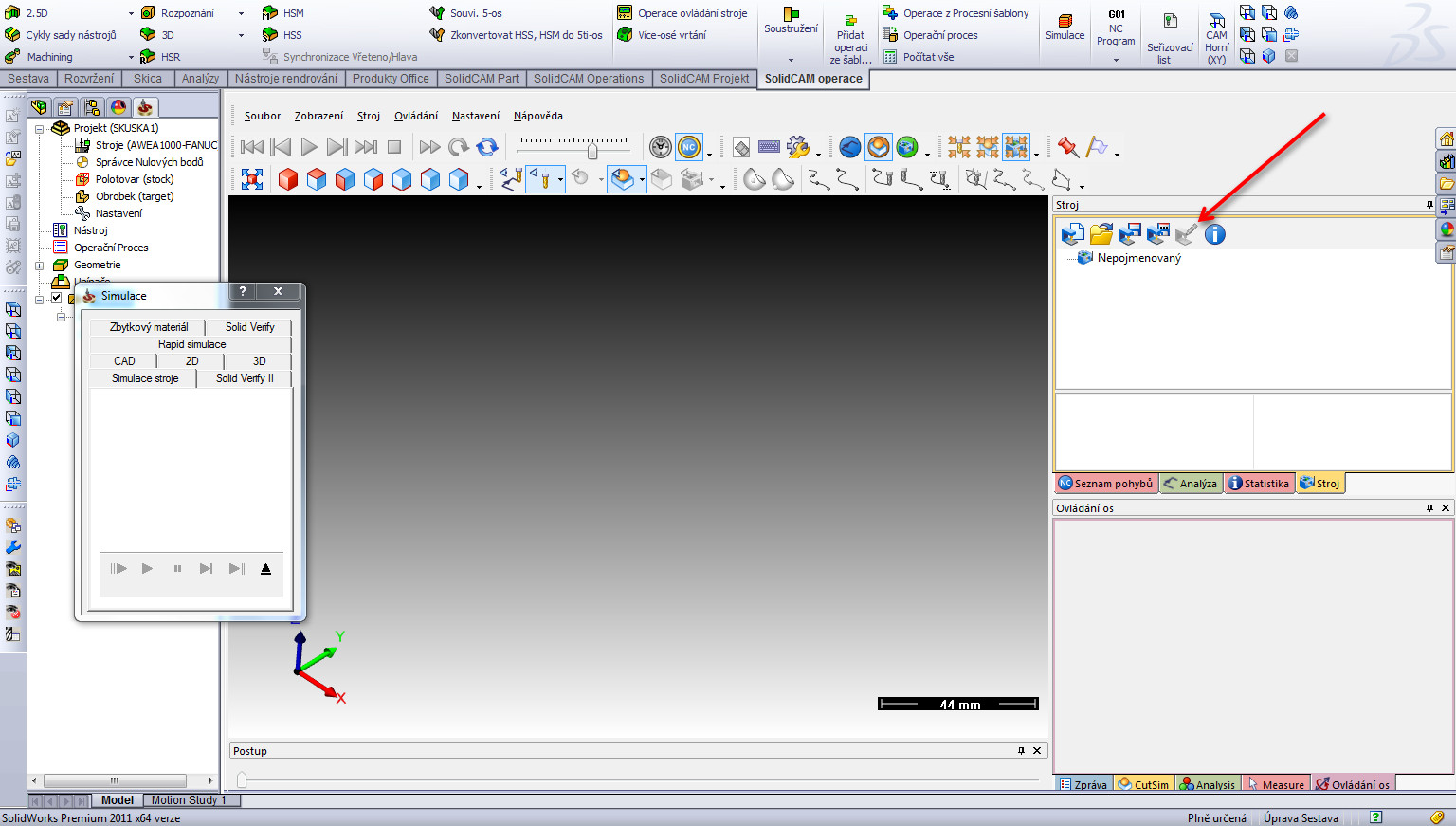Open the 2.5D operations dropdown arrow
This screenshot has width=1456, height=826.
coord(131,13)
